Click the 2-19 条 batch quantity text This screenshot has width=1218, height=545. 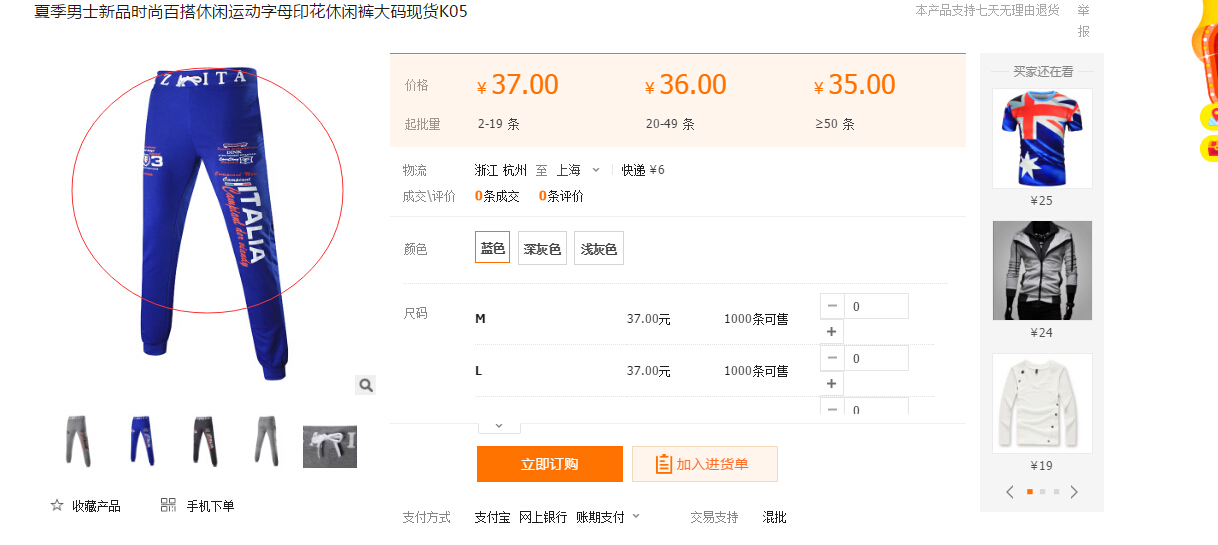coord(499,125)
